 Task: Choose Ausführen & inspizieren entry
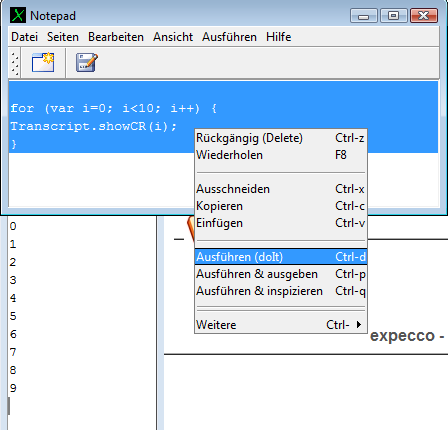281,291
